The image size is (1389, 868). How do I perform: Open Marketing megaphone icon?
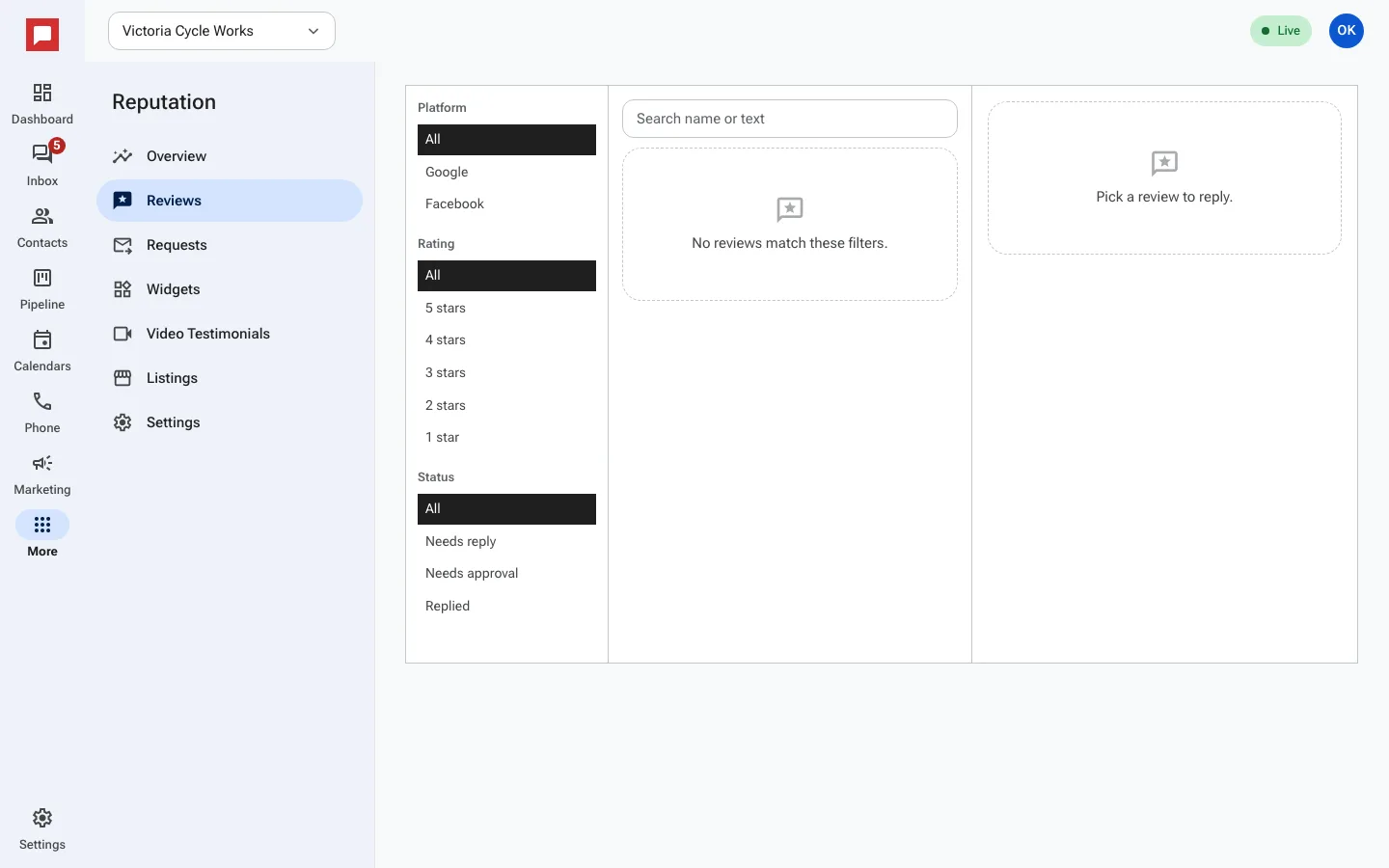[x=42, y=463]
